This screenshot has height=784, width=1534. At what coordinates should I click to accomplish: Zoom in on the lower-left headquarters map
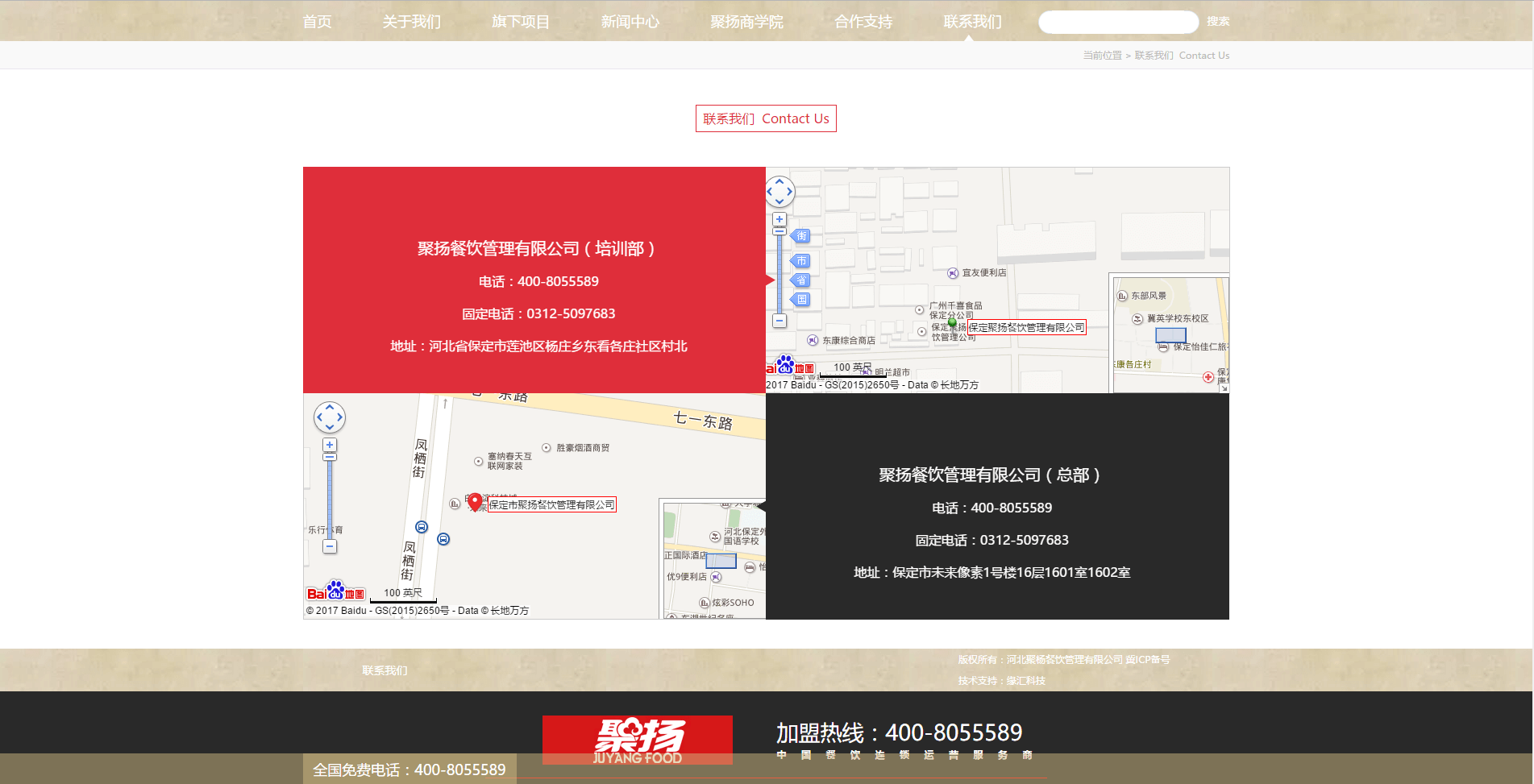click(330, 445)
